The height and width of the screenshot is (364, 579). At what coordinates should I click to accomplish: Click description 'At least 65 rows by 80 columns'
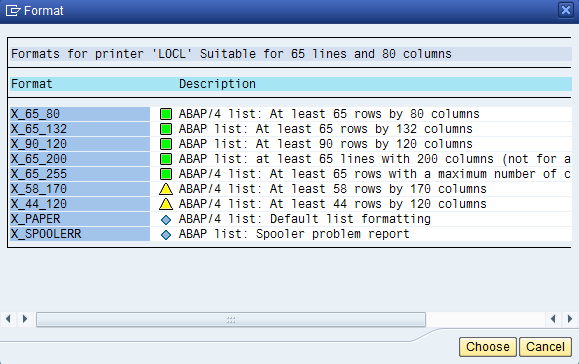coord(374,114)
